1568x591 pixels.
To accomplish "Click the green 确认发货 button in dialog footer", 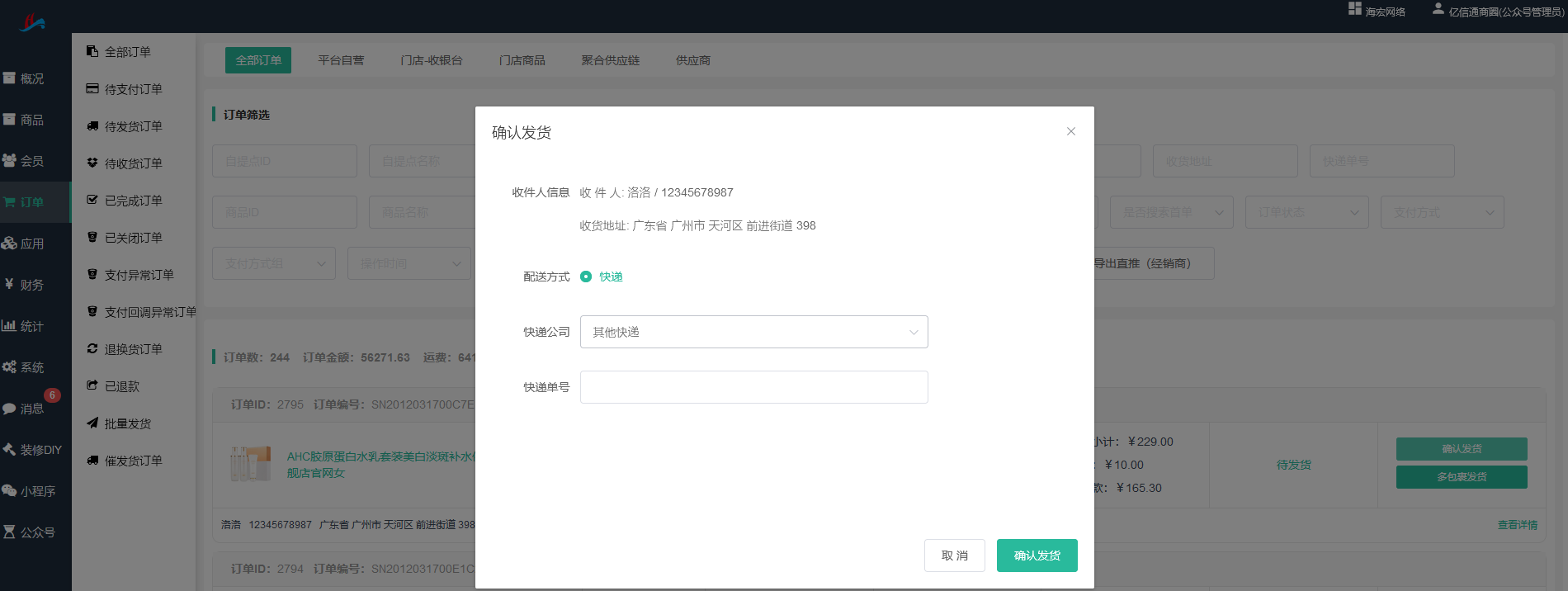I will click(x=1037, y=556).
